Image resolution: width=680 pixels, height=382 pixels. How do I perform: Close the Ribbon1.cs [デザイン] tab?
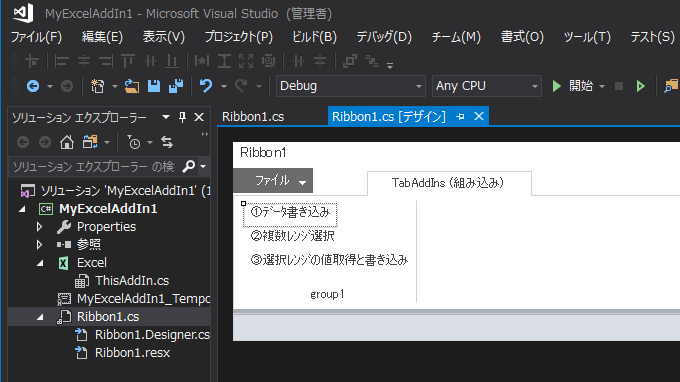(x=479, y=116)
